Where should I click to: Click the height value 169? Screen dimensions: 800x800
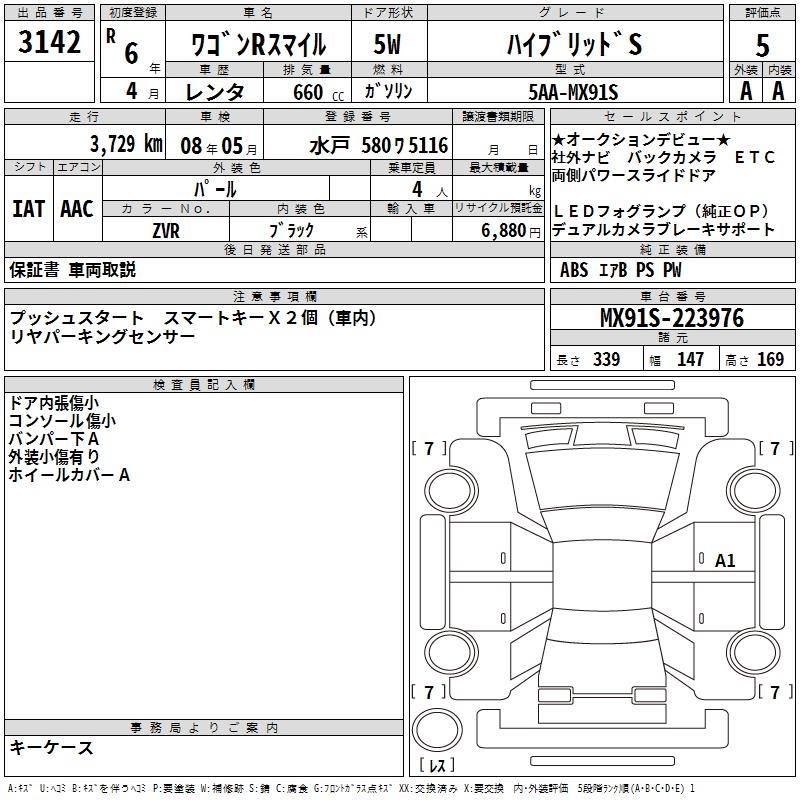(770, 359)
